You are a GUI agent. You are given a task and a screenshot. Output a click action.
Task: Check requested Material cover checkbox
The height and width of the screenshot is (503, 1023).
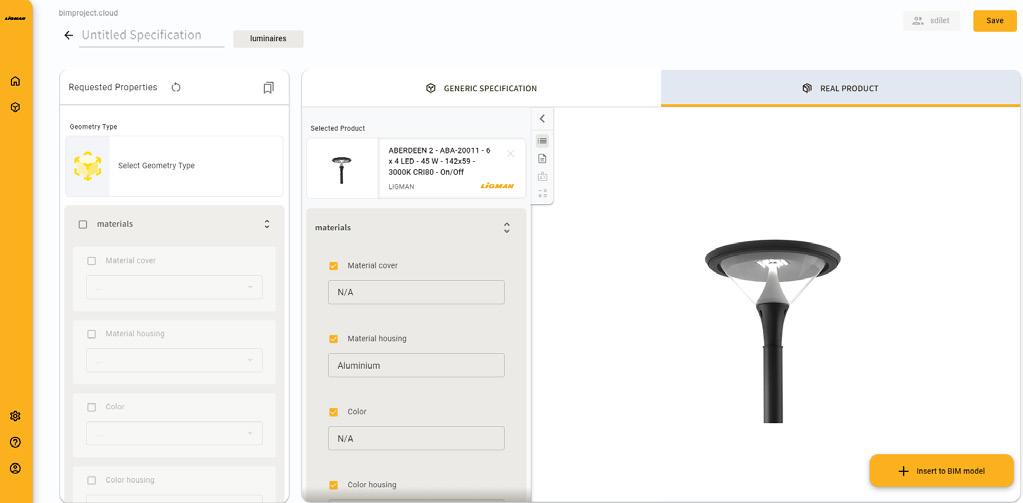(91, 261)
